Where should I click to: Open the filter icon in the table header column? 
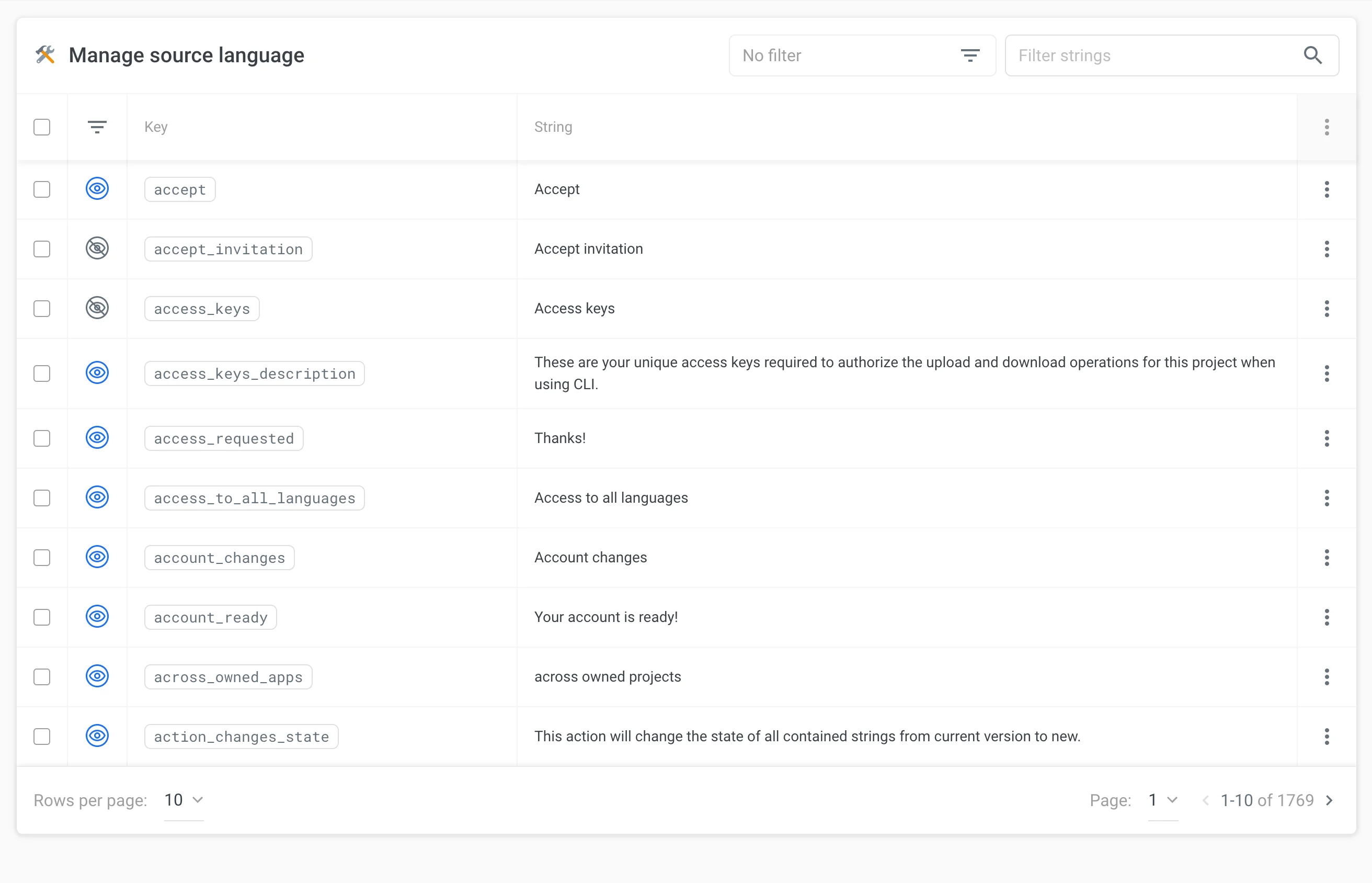[97, 127]
